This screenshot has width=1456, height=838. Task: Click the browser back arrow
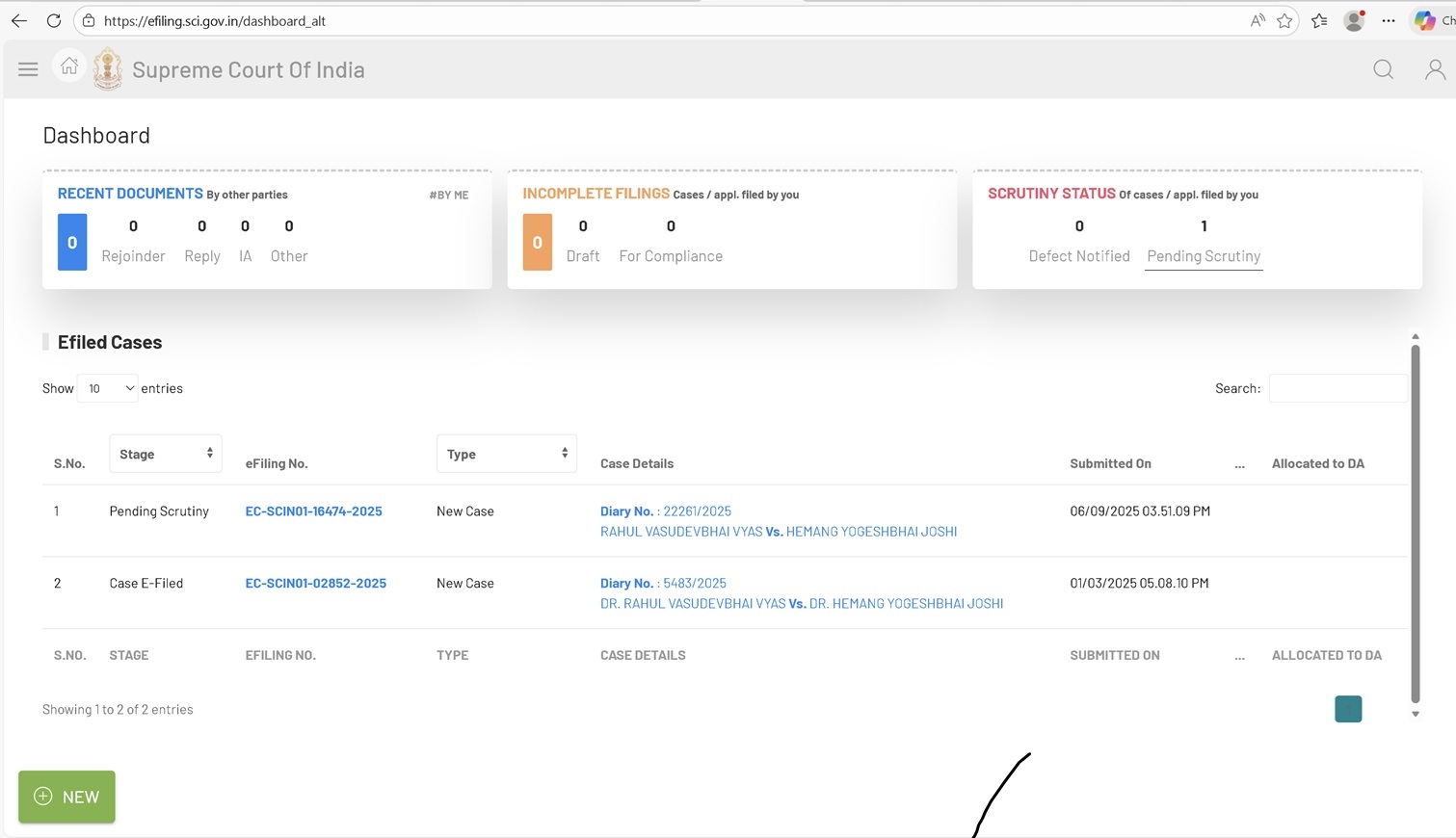coord(19,20)
